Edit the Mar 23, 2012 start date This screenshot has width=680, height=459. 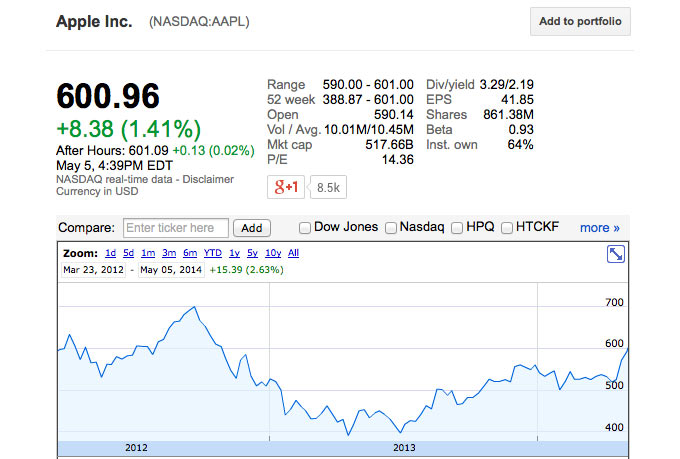tap(93, 270)
